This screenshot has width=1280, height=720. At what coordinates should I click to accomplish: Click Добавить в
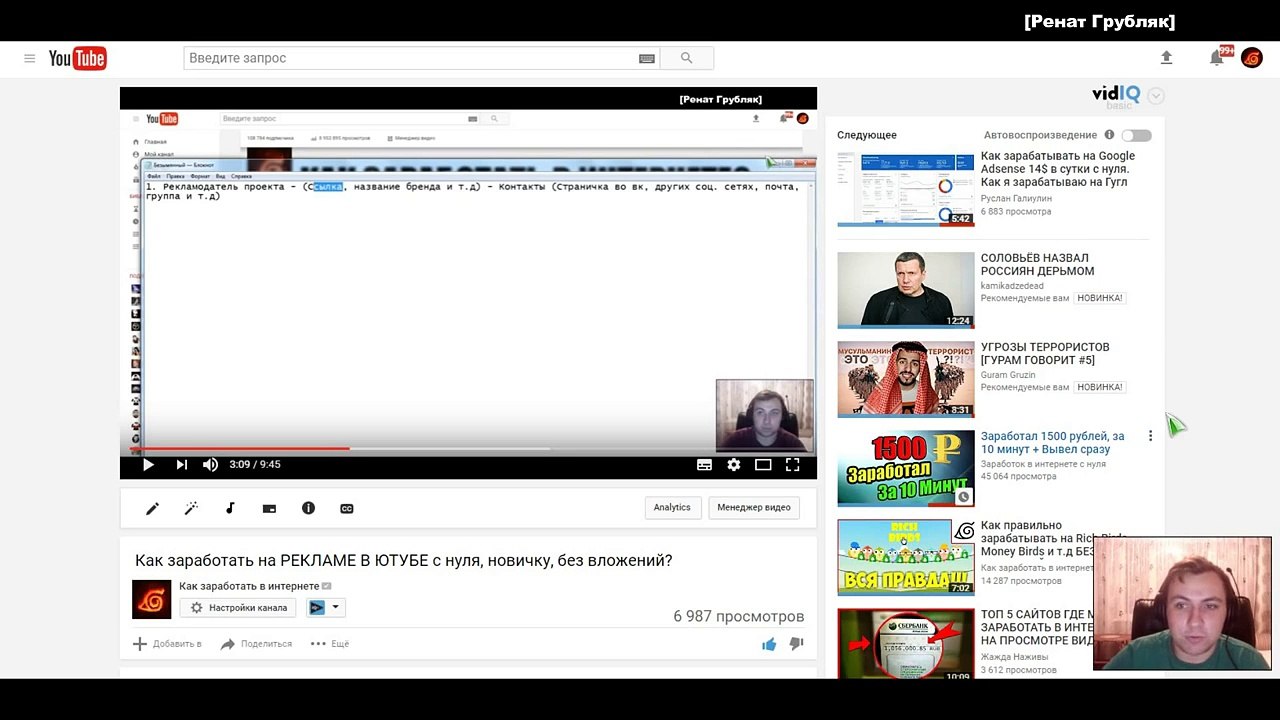pos(167,644)
